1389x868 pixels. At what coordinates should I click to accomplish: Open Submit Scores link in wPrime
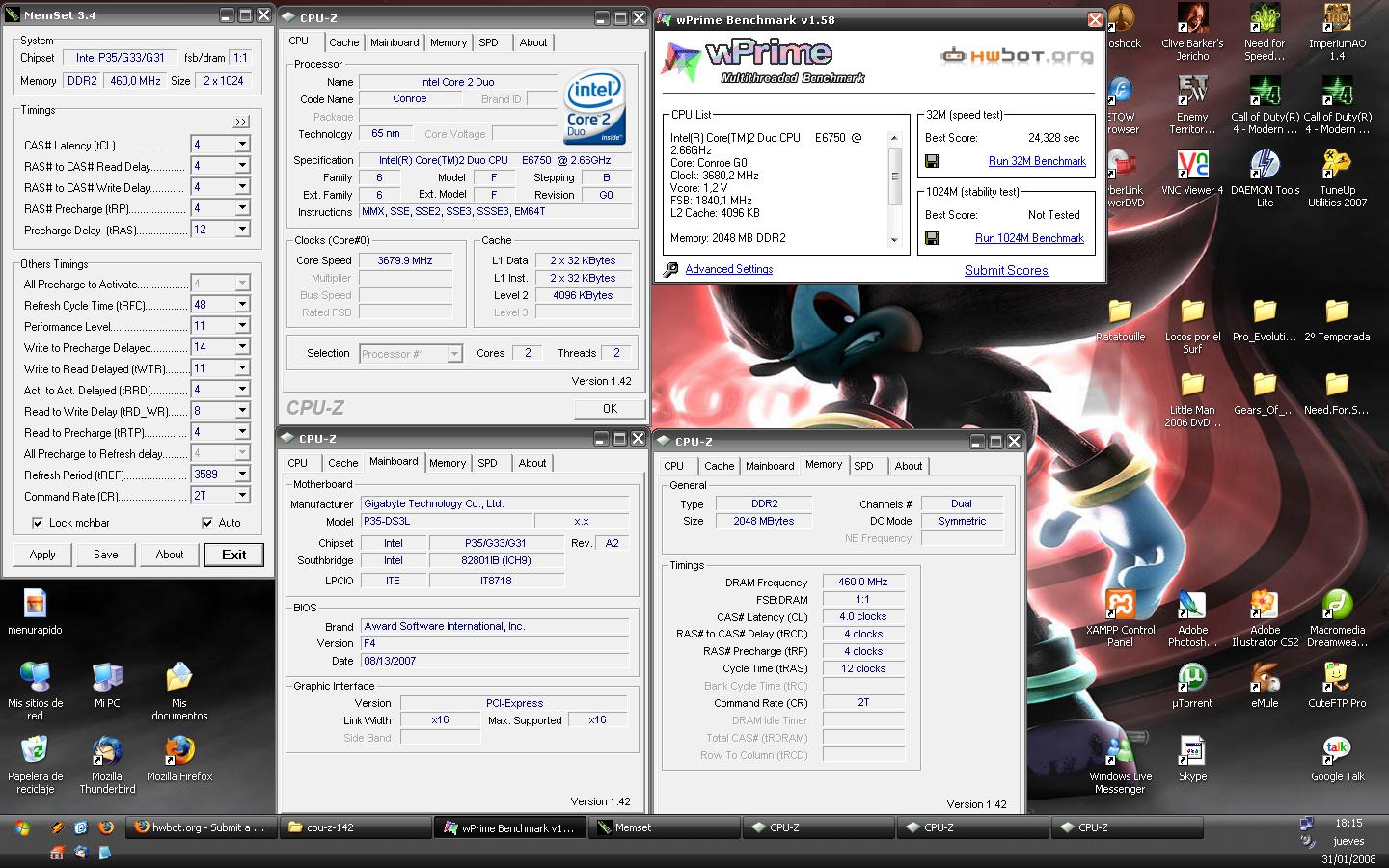[1006, 270]
